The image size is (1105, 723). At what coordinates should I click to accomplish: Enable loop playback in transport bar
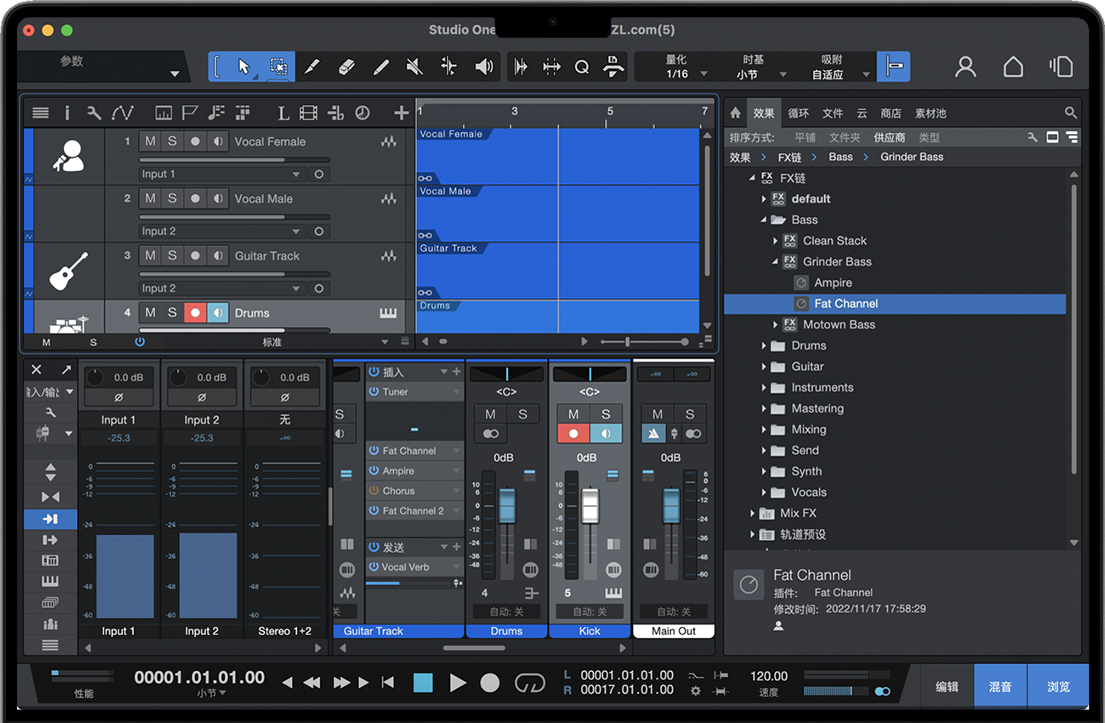tap(529, 683)
